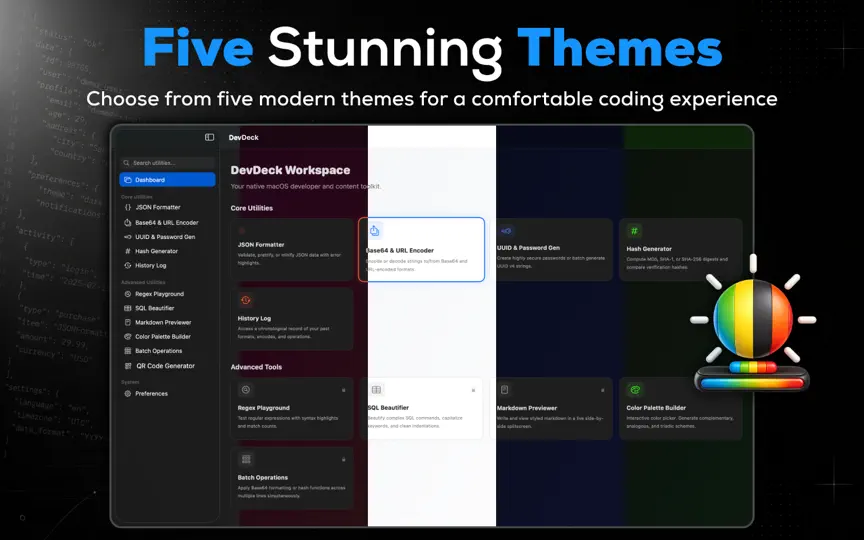The image size is (864, 540).
Task: Click gear icon beside Preferences
Action: point(128,394)
